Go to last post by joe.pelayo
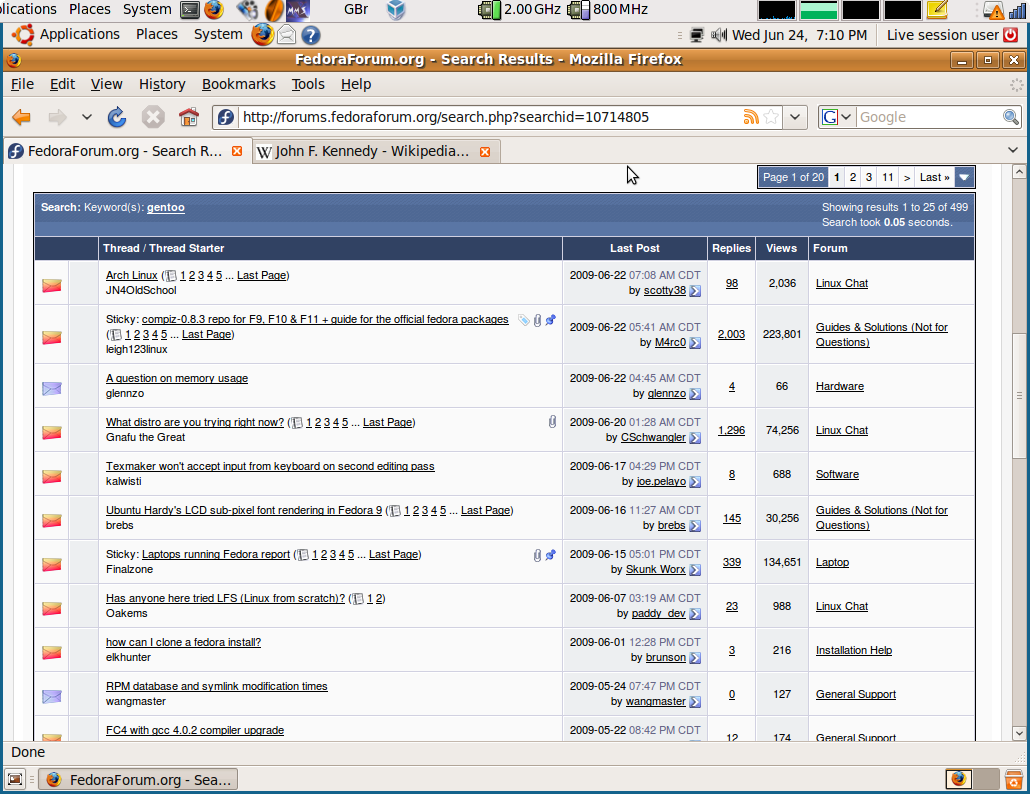1030x794 pixels. tap(695, 482)
